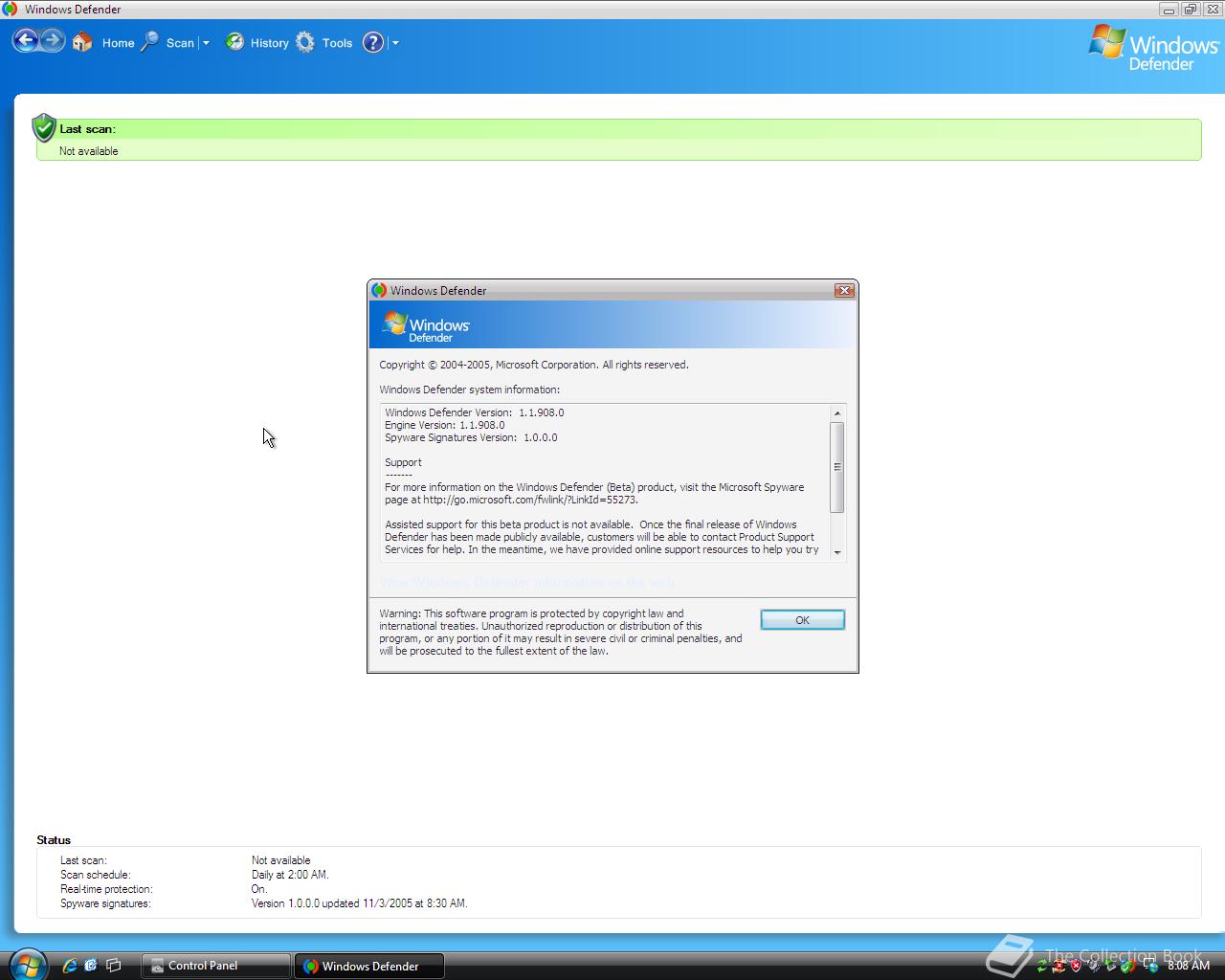1225x980 pixels.
Task: Click the Status heading
Action: point(54,840)
